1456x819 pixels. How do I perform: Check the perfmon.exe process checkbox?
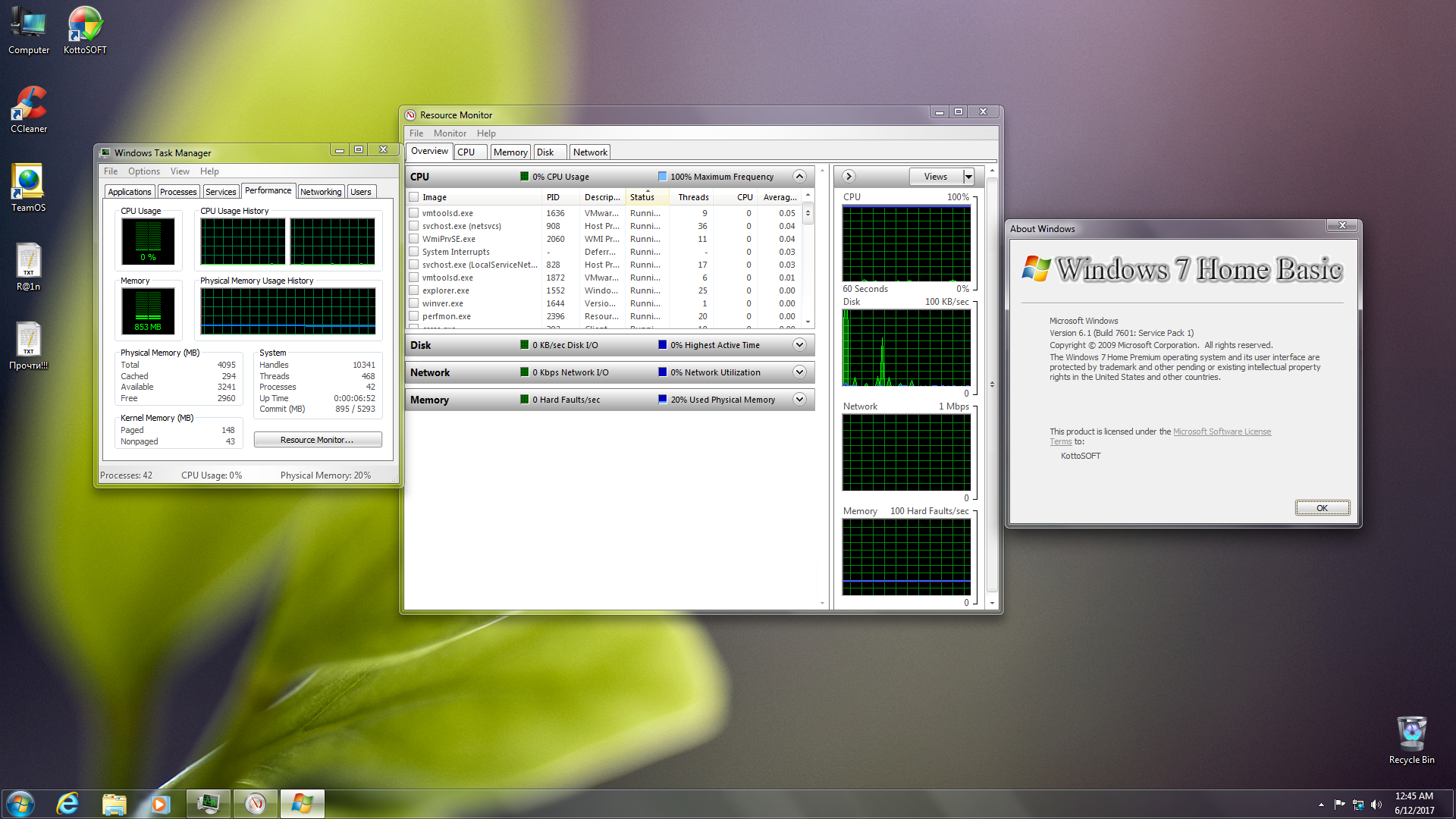point(414,316)
